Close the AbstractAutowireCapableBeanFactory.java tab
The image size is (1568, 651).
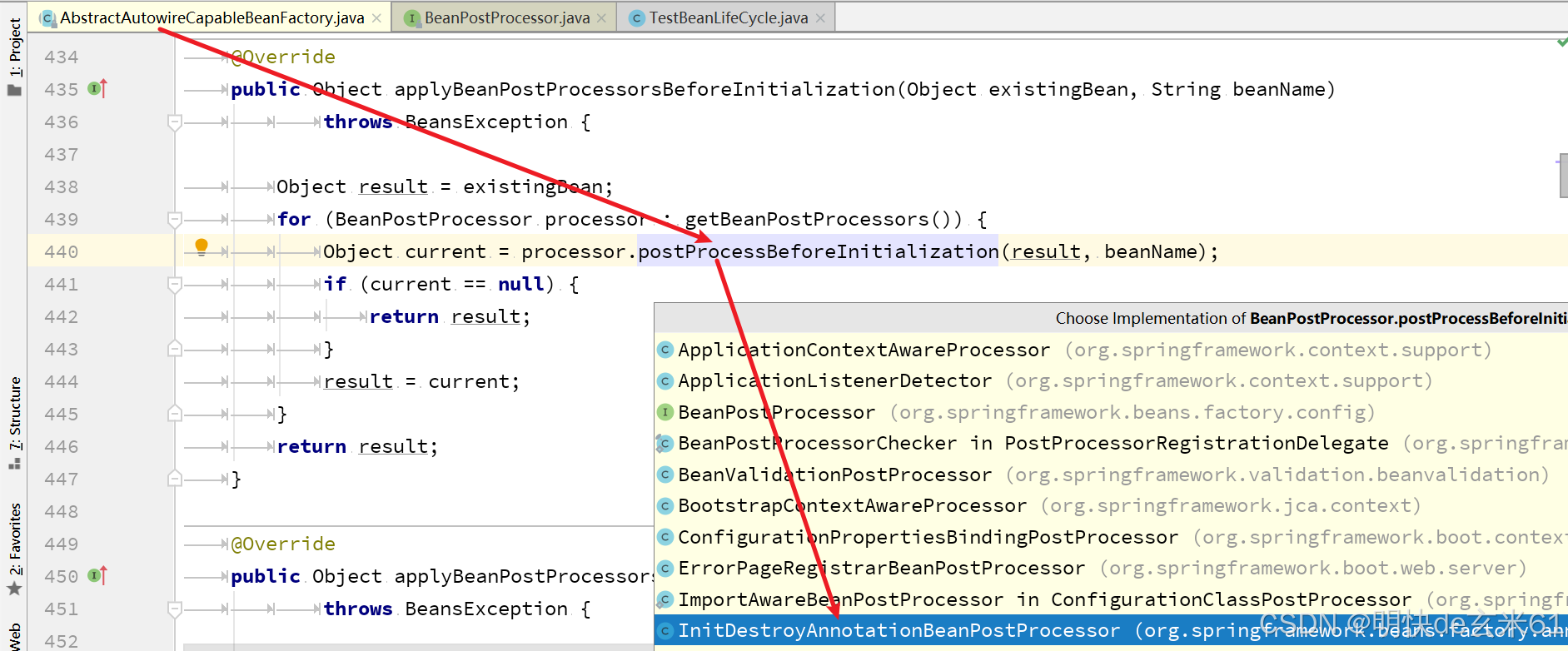click(x=377, y=18)
